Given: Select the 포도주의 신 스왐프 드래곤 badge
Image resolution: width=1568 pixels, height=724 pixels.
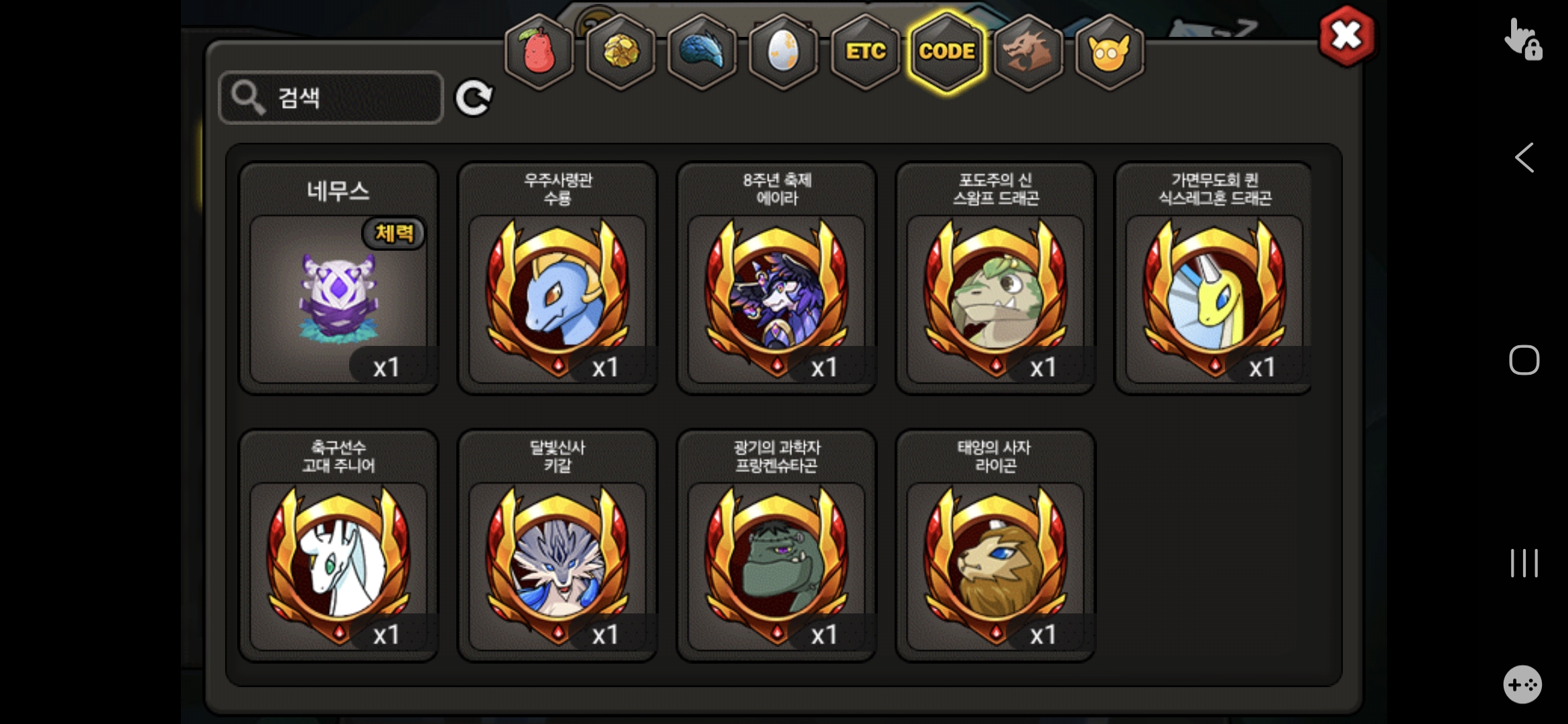Looking at the screenshot, I should (996, 278).
